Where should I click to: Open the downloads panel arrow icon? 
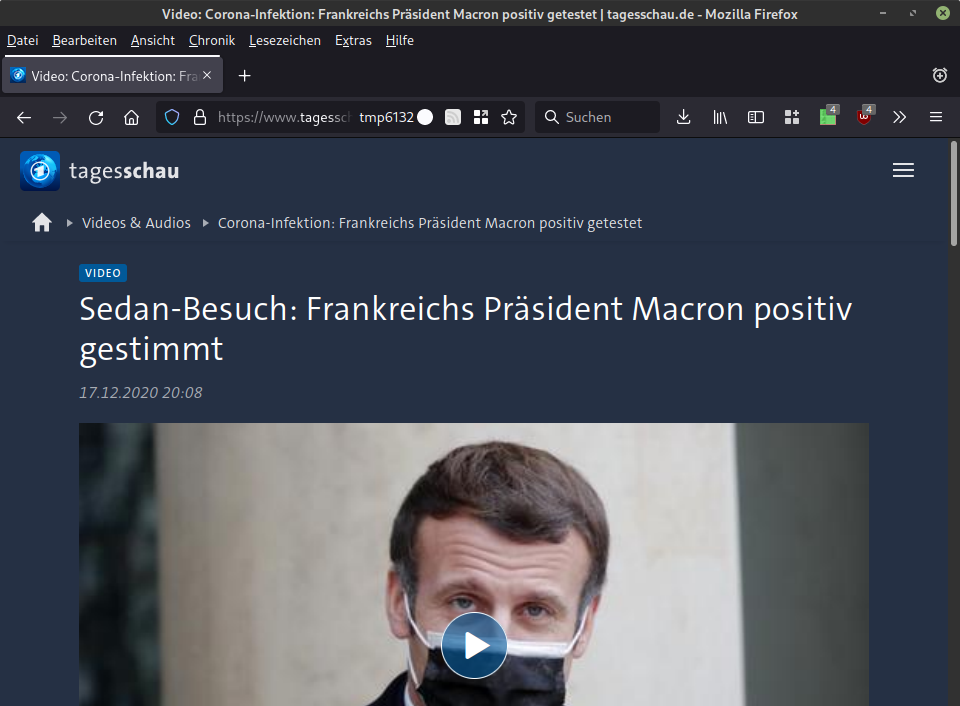(684, 117)
